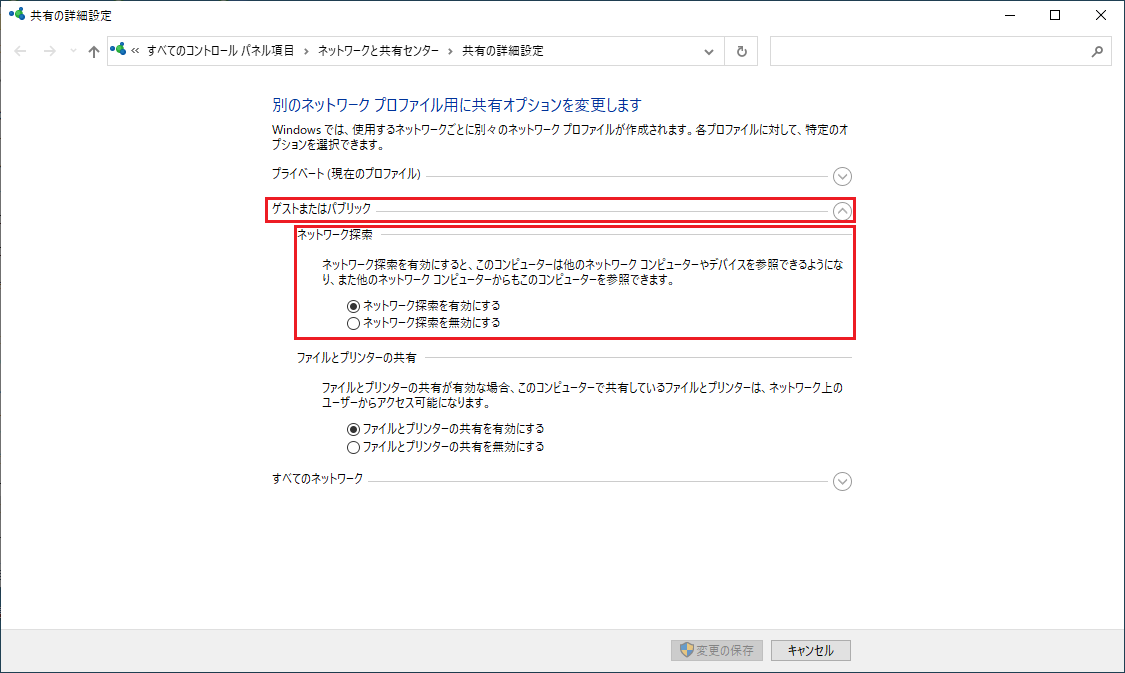Click the network icon in address bar

pyautogui.click(x=119, y=50)
